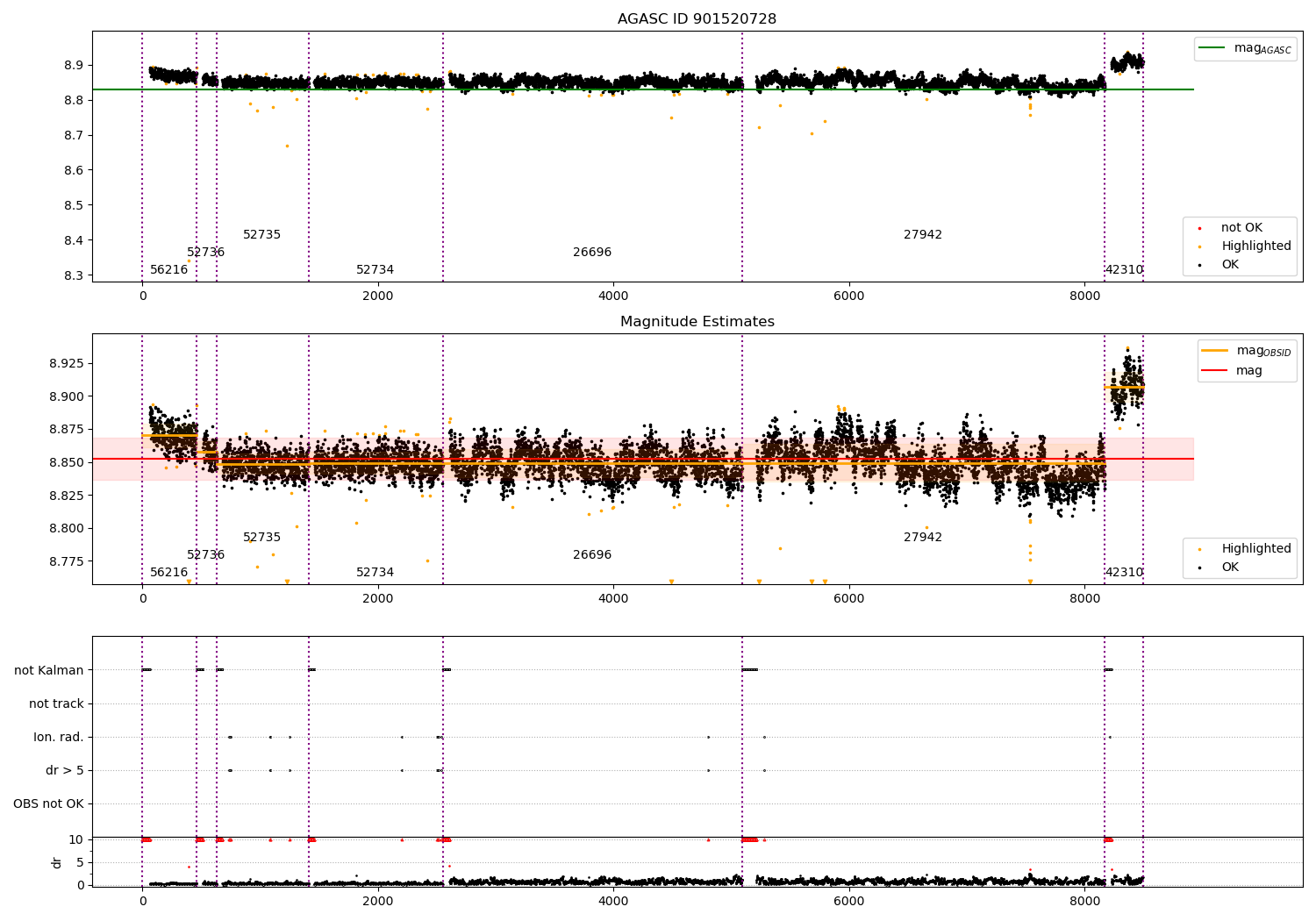Click the 8.3 y-axis tick in the top plot

tap(73, 275)
